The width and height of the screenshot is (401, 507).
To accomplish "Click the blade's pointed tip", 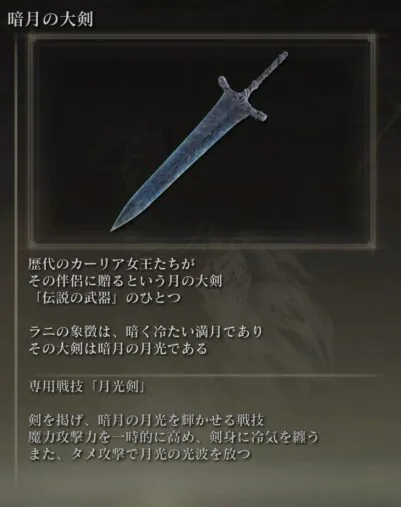I will 114,227.
